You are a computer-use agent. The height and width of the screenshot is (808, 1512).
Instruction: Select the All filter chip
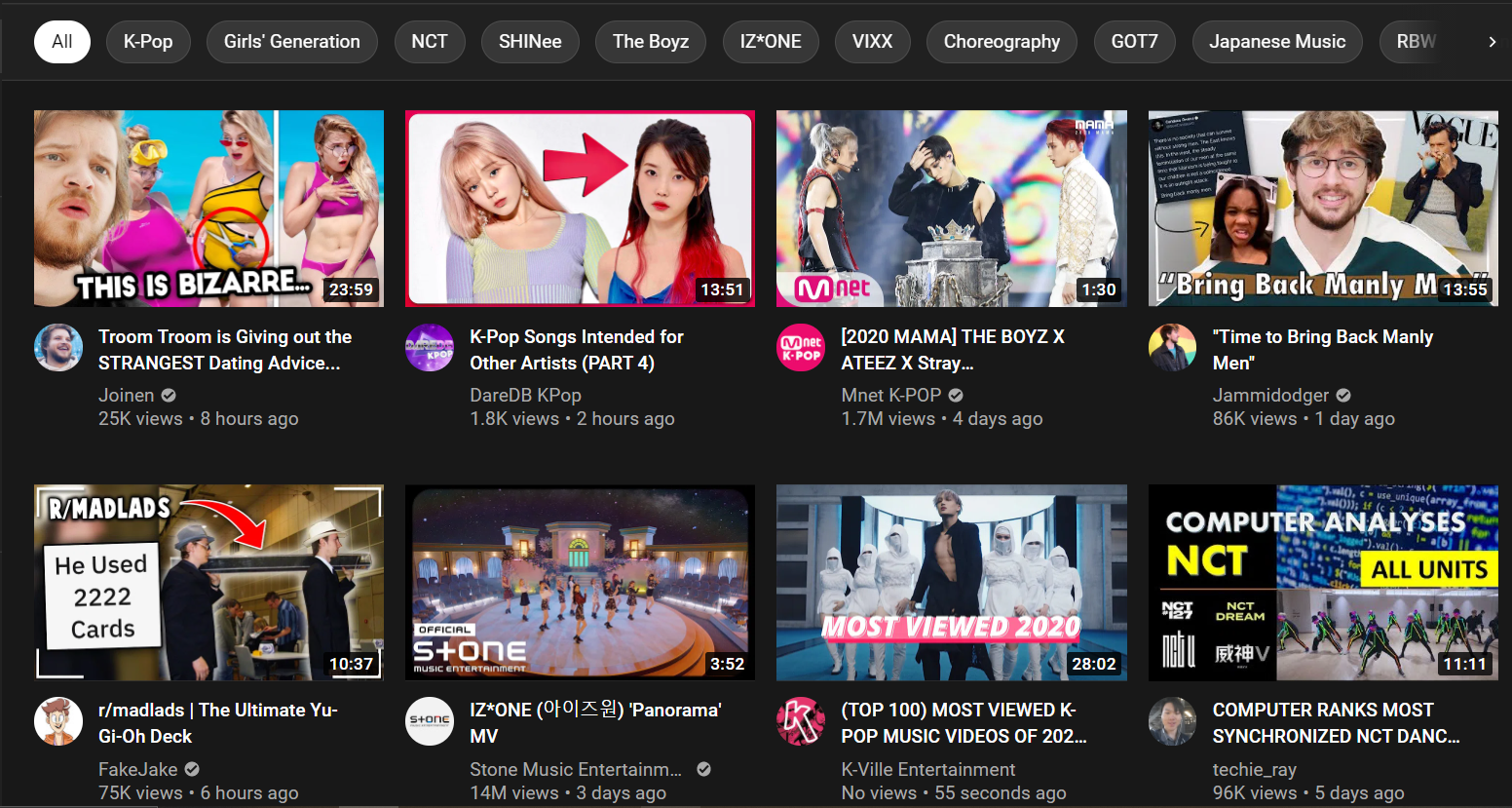point(62,42)
